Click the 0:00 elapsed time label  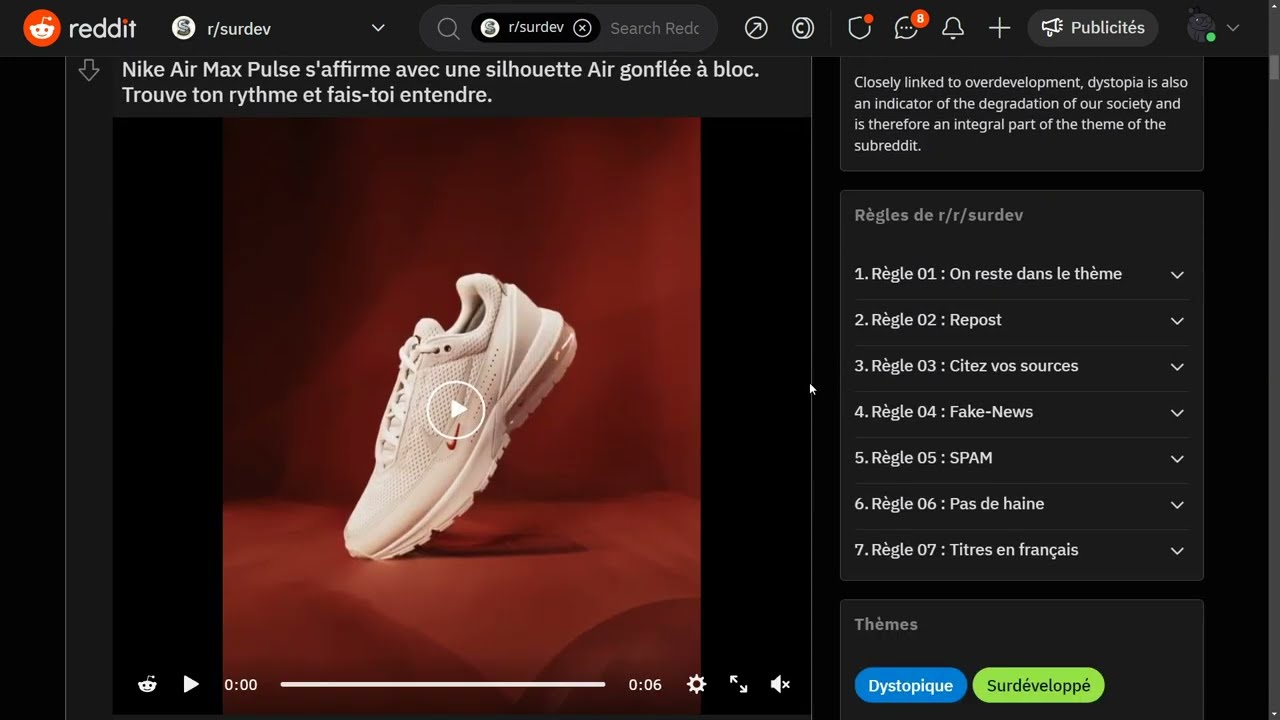point(241,685)
